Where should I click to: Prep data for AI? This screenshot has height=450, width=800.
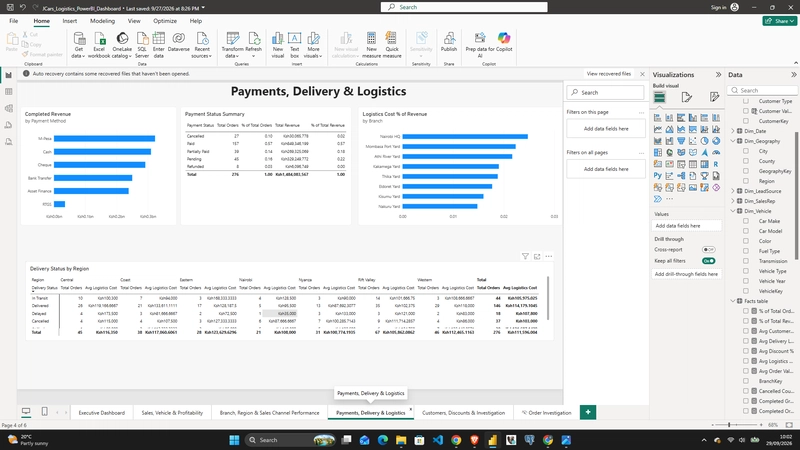coord(480,45)
